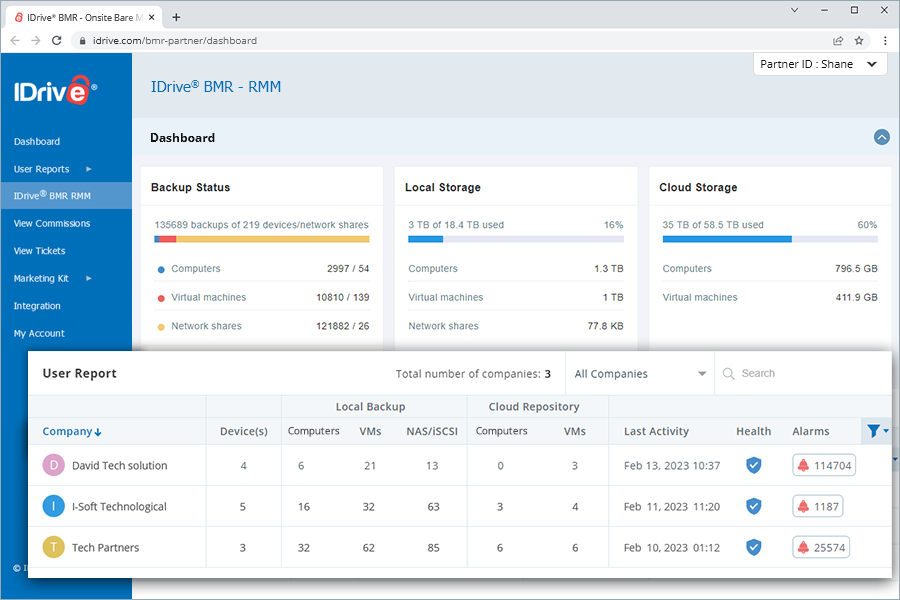Click the Search field in User Report
The image size is (900, 600).
point(804,374)
